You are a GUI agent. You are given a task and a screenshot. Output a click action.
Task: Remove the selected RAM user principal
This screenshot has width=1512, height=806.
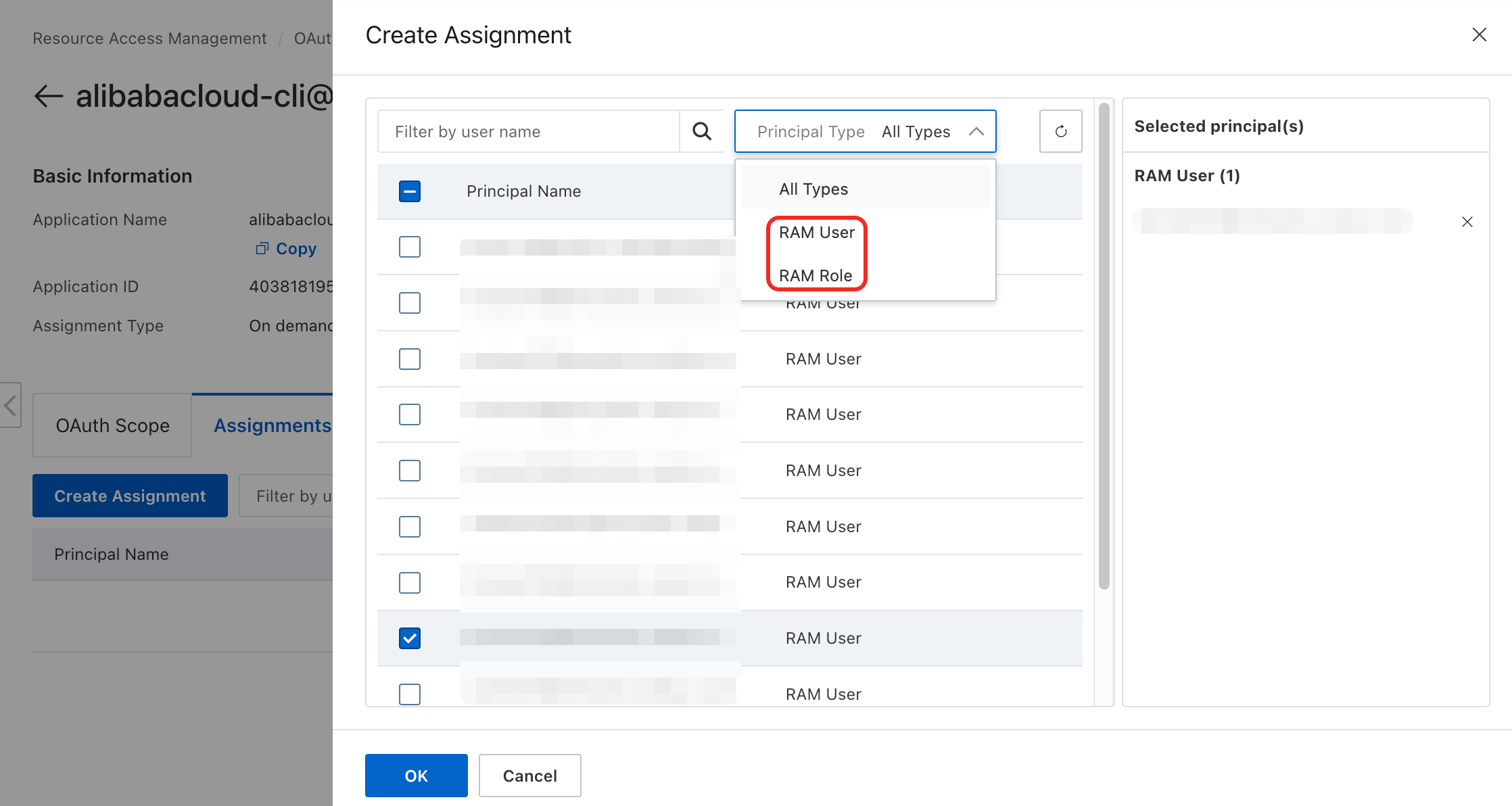pyautogui.click(x=1467, y=222)
